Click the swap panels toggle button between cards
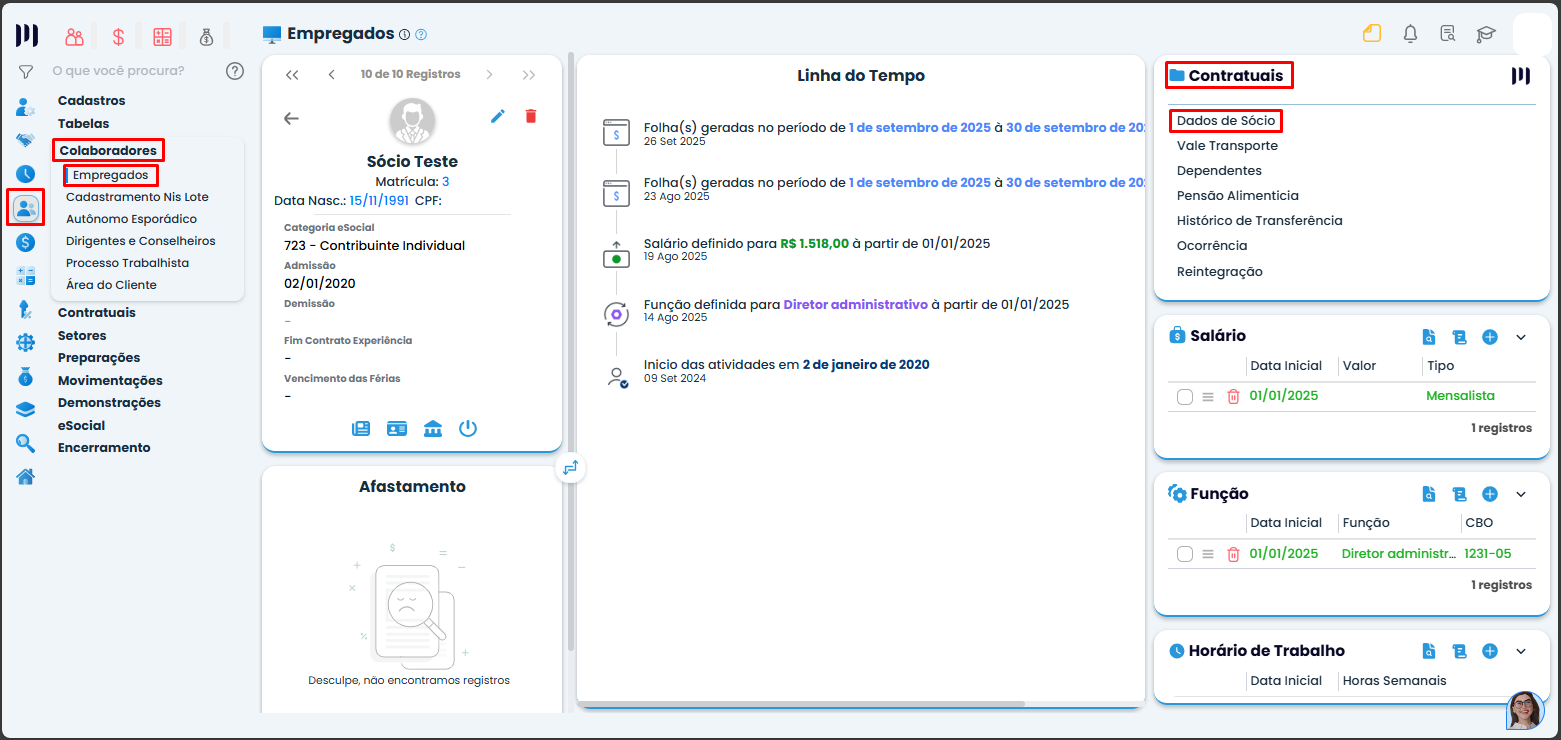Image resolution: width=1561 pixels, height=740 pixels. coord(570,467)
